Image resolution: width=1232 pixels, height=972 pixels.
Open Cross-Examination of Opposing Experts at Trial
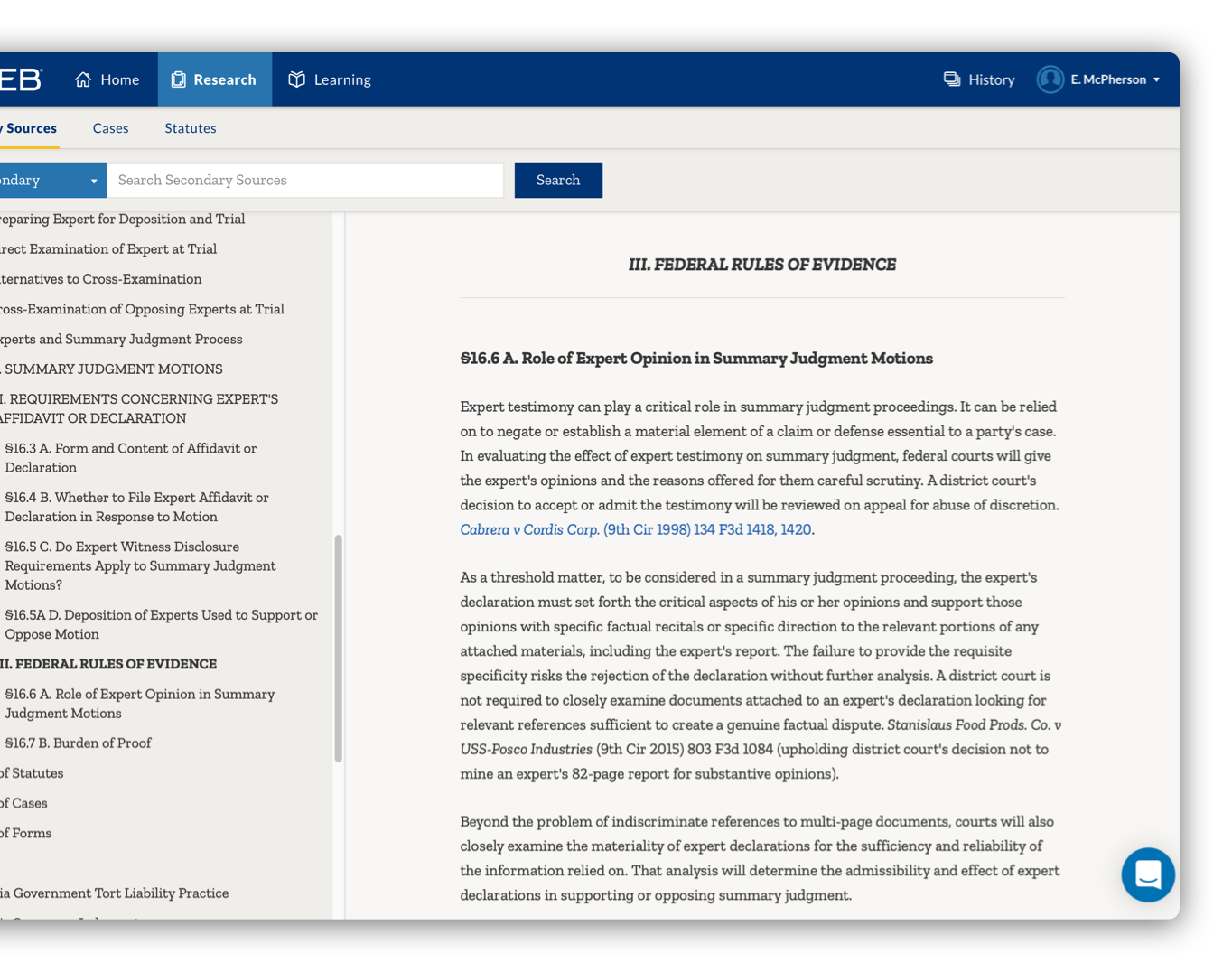tap(142, 309)
